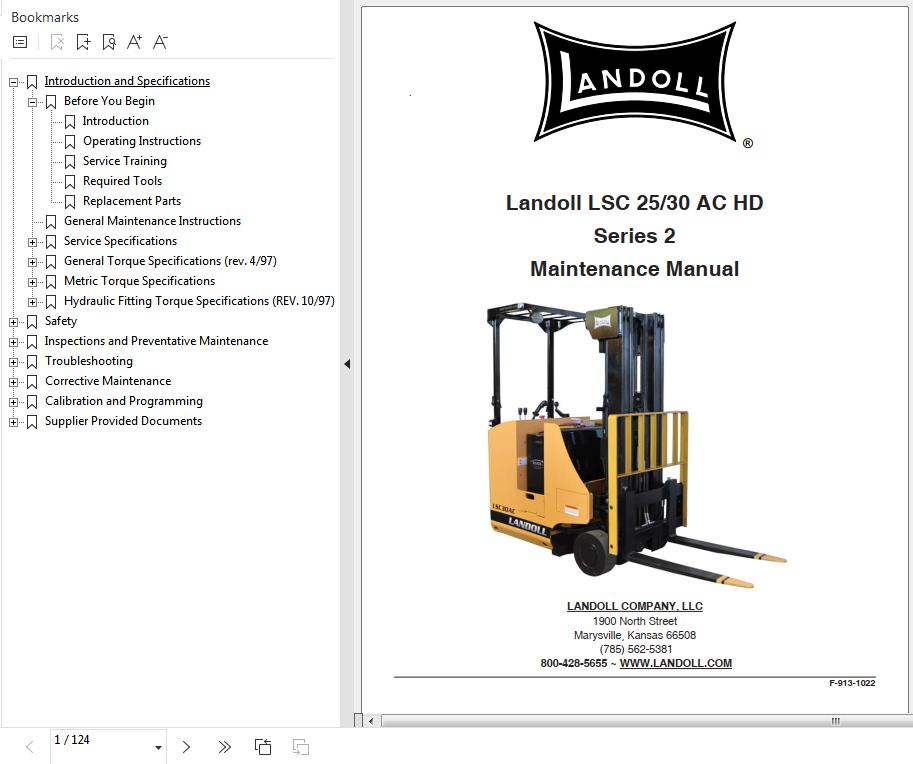
Task: Click the forklift image on the page
Action: pos(635,445)
